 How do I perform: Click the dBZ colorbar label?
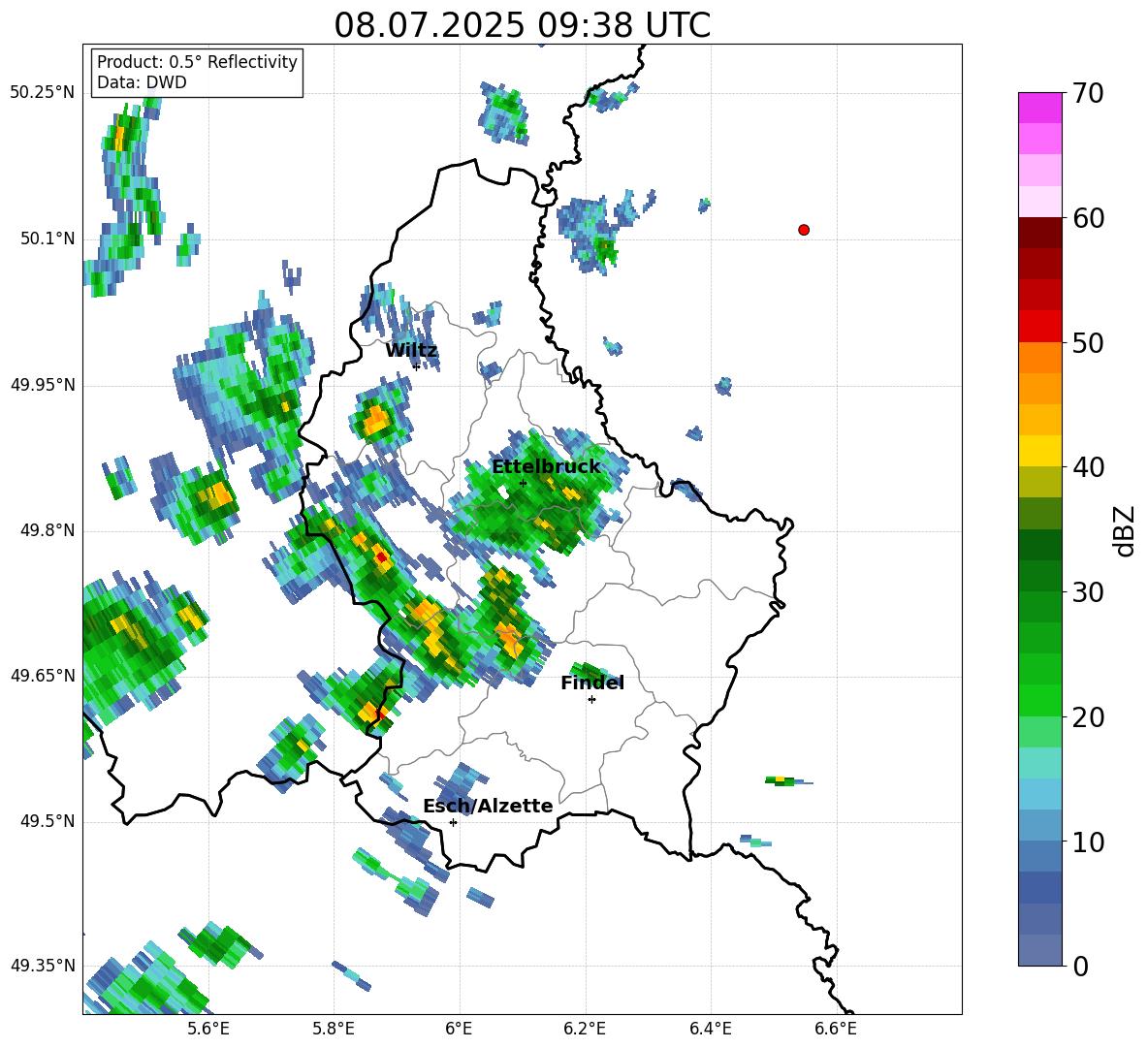[x=1126, y=530]
